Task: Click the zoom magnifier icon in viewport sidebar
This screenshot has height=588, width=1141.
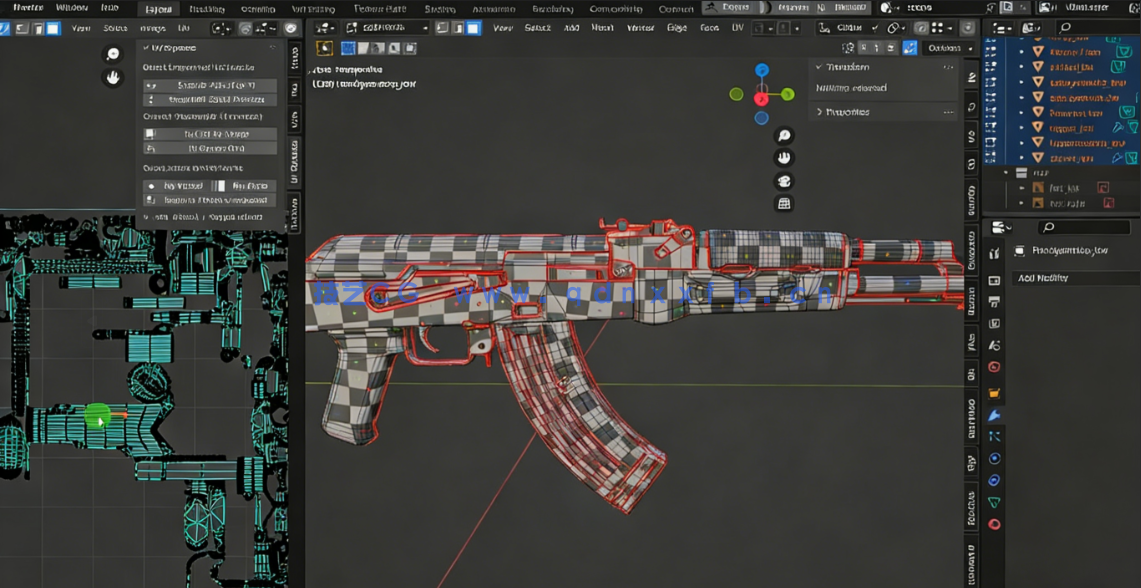Action: [784, 136]
